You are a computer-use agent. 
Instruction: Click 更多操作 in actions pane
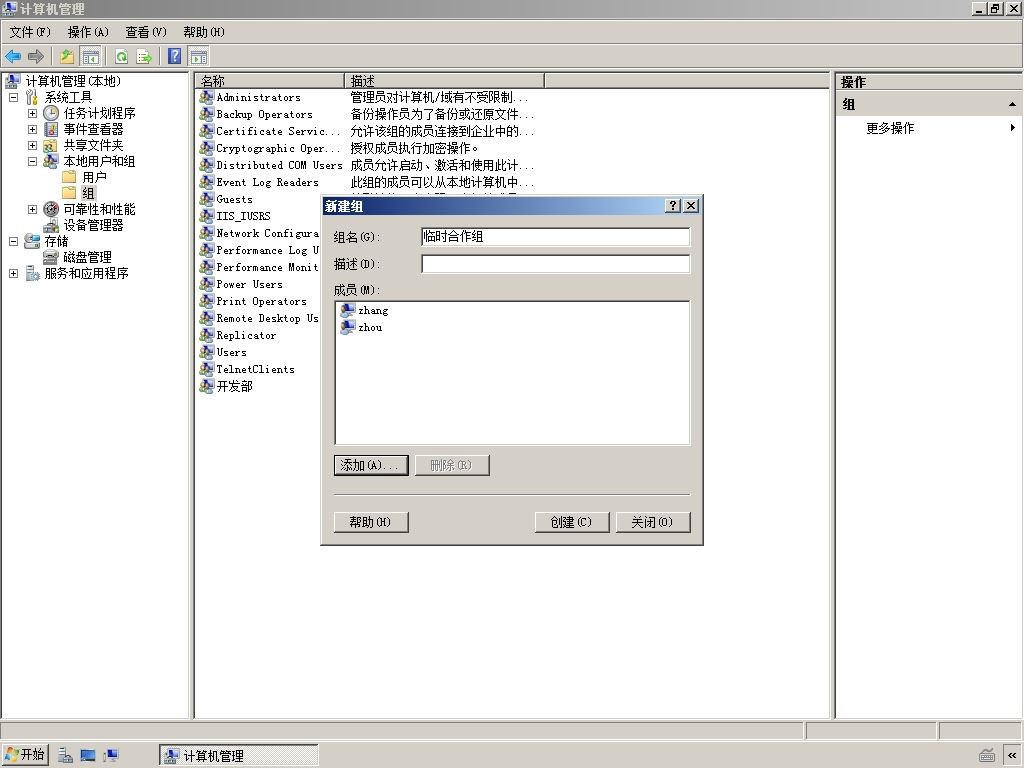tap(890, 128)
